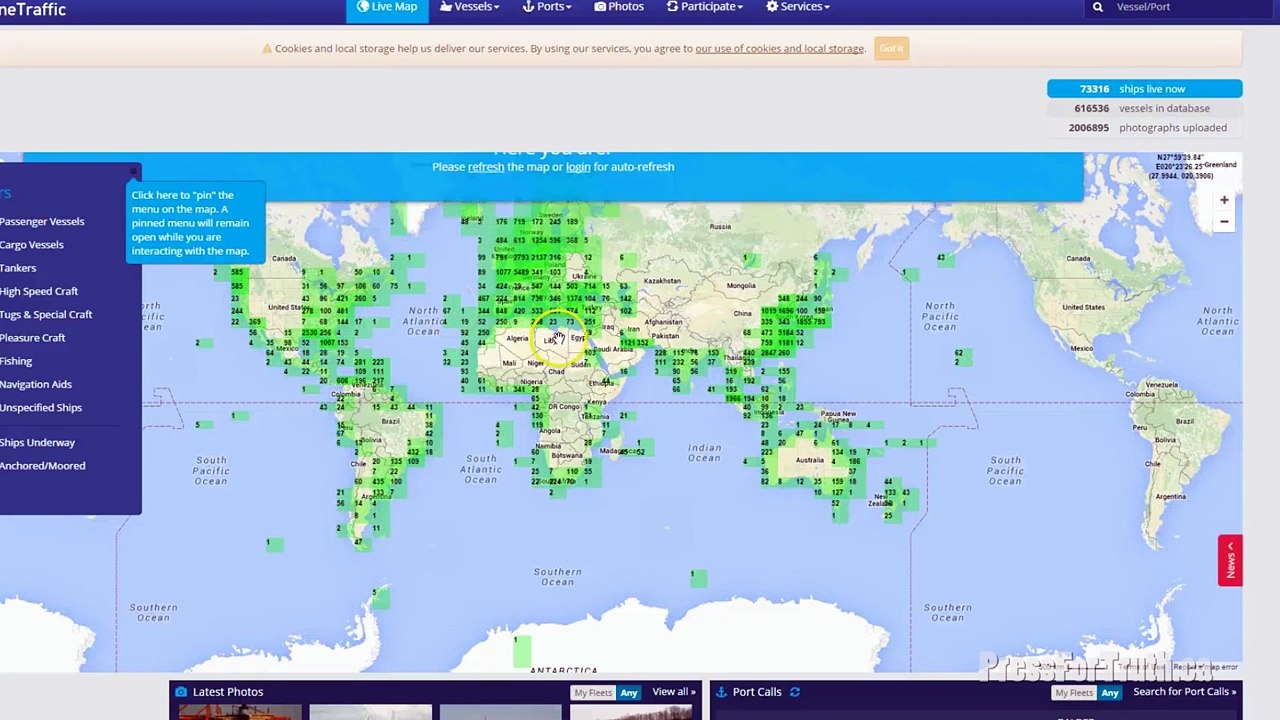The image size is (1280, 720).
Task: Pin the filter menu on map
Action: pos(134,172)
